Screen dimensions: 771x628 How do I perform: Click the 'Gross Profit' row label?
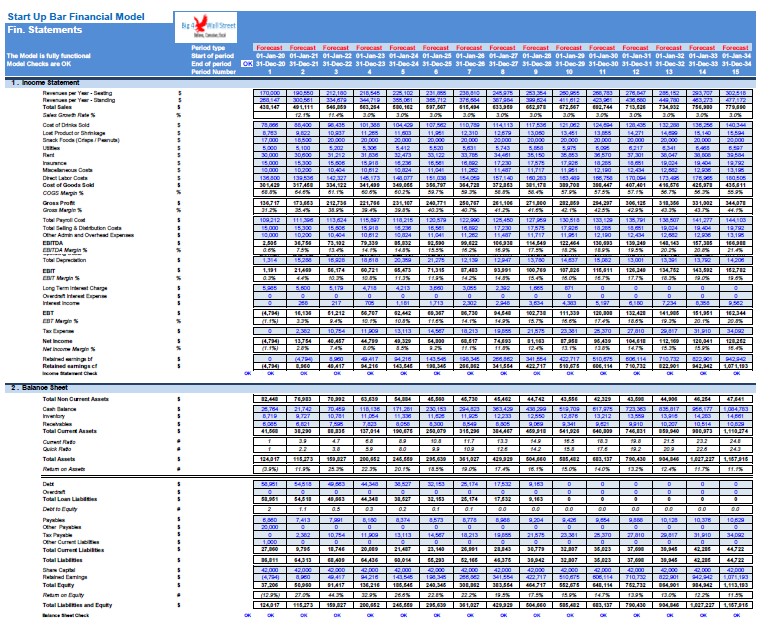[59, 203]
